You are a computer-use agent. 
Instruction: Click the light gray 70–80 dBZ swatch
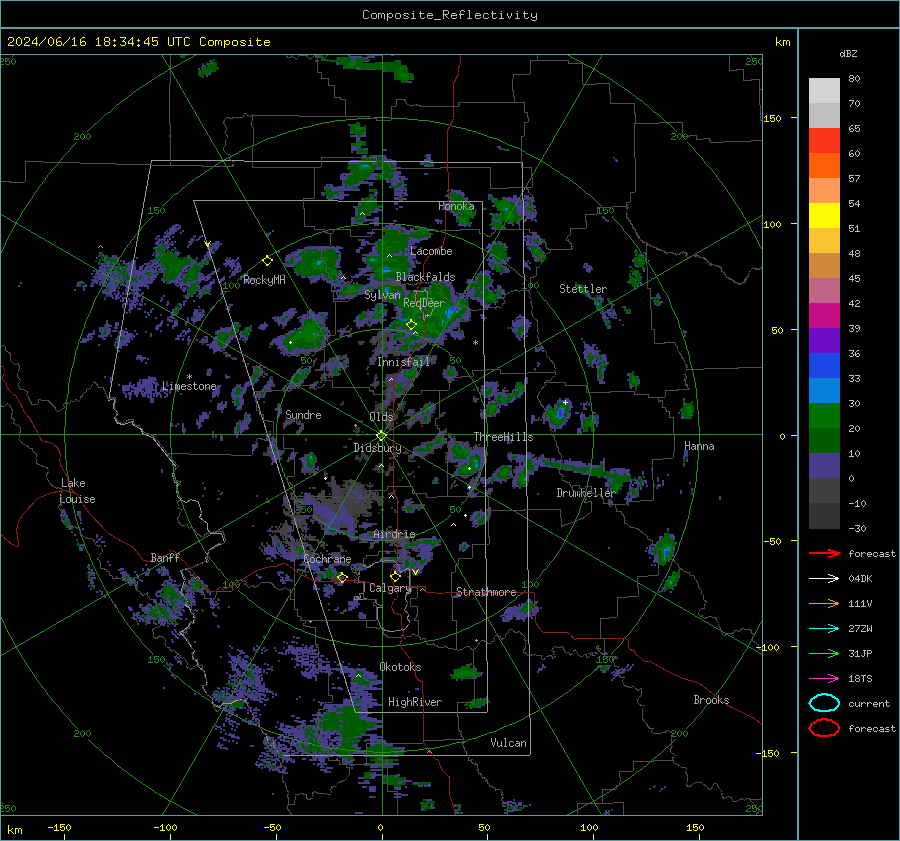[x=824, y=91]
